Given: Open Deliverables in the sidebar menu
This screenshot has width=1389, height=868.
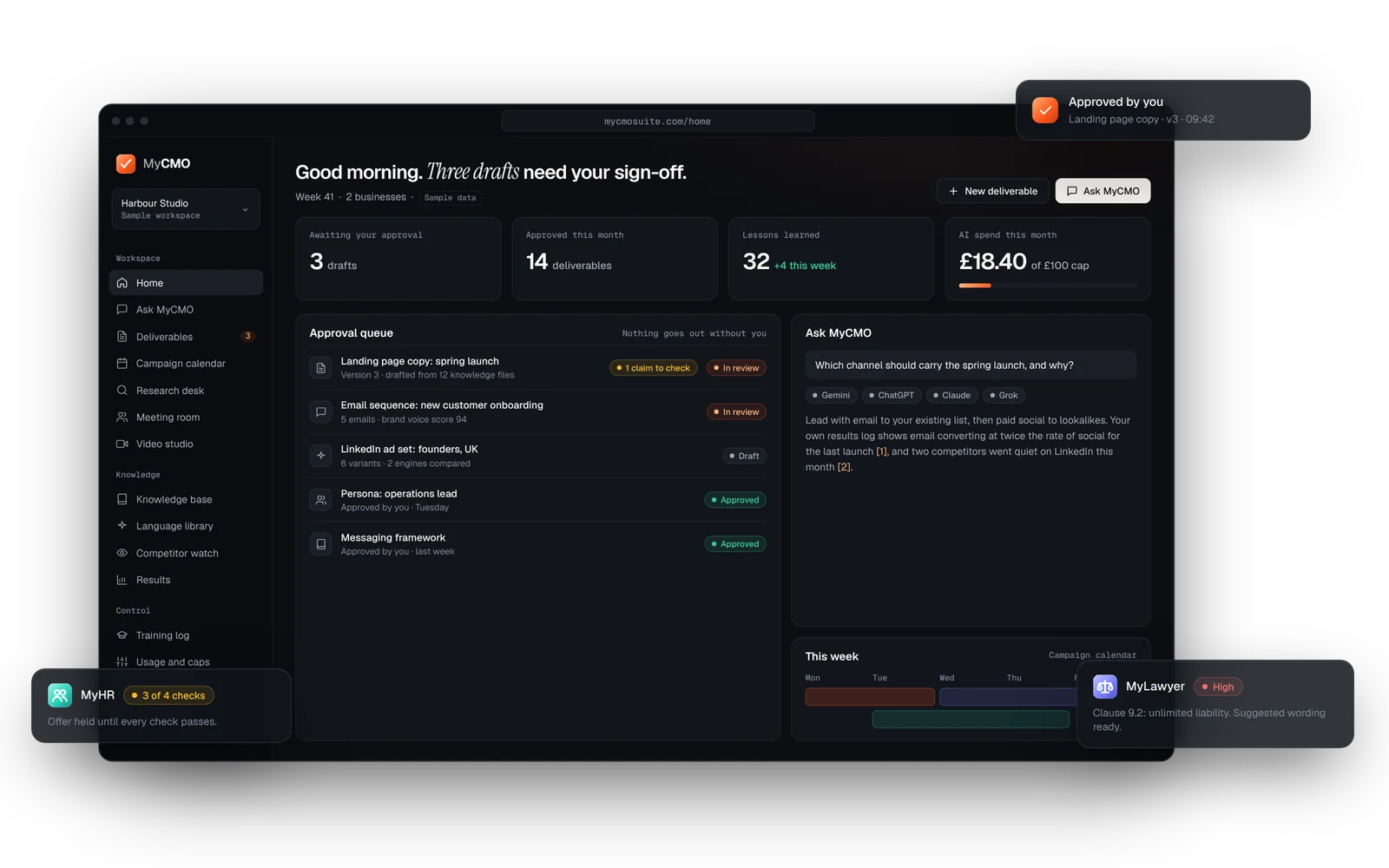Looking at the screenshot, I should (x=186, y=337).
